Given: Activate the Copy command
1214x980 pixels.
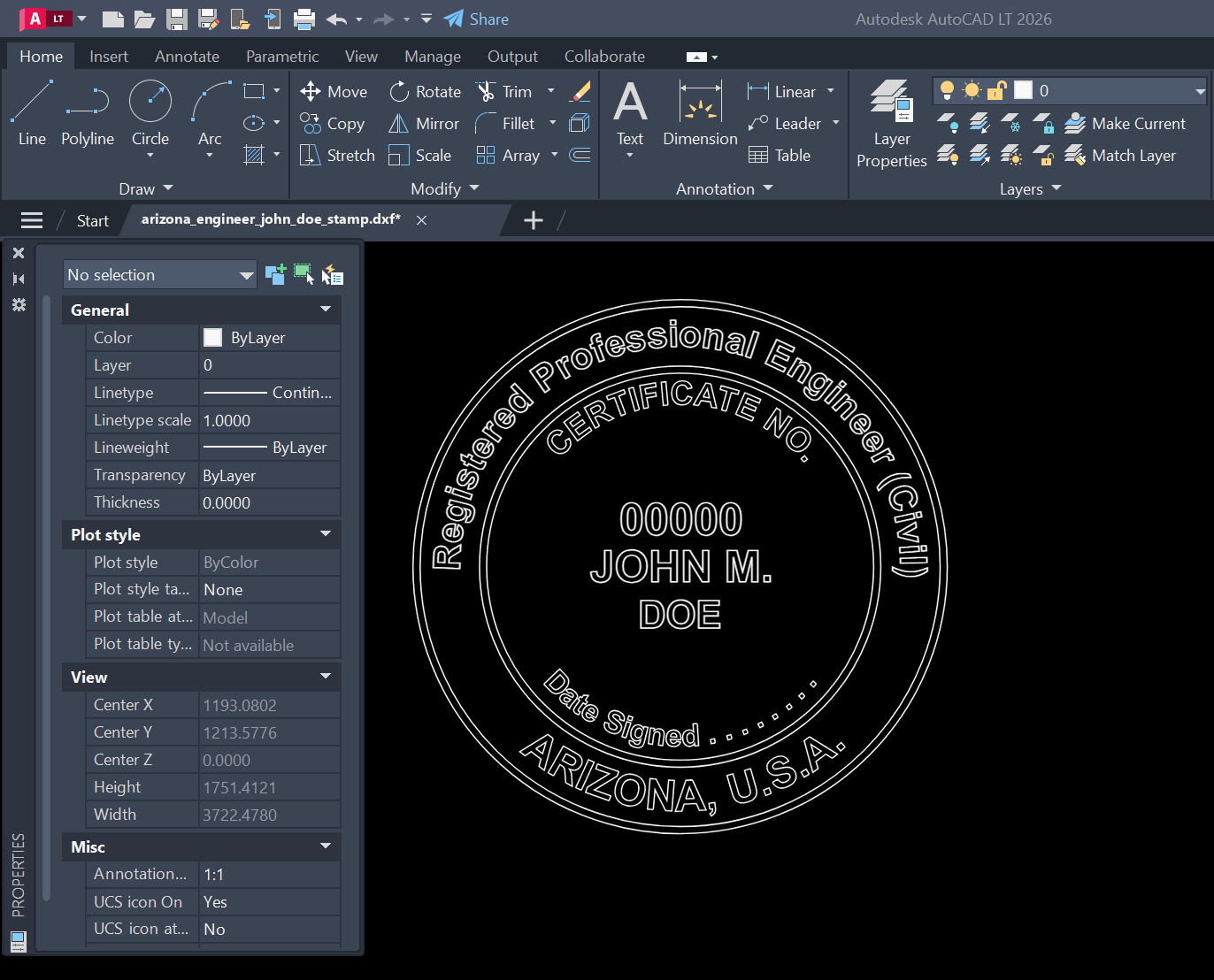Looking at the screenshot, I should point(333,123).
